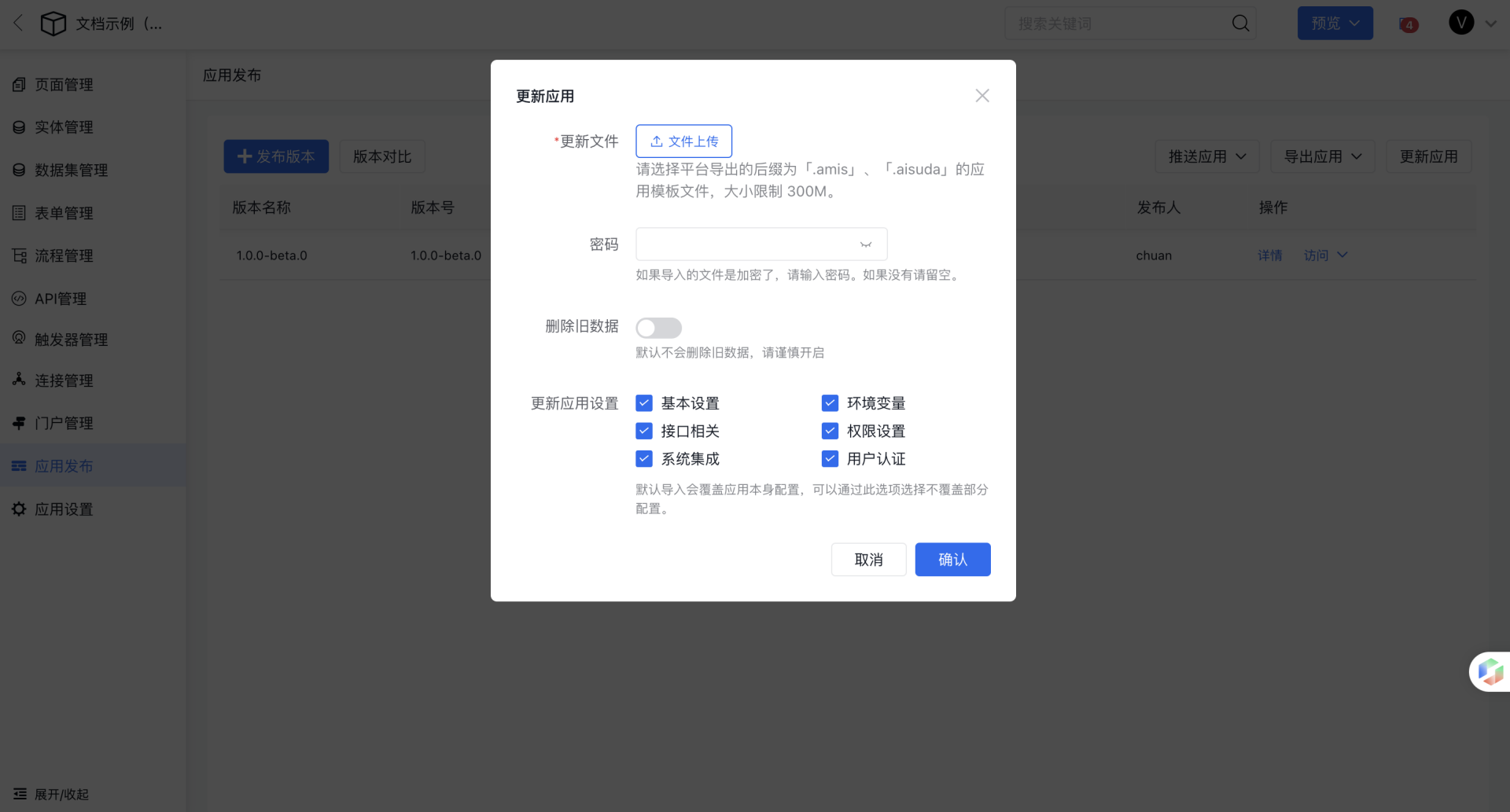Click the search magnifier icon
The image size is (1510, 812).
click(1240, 24)
